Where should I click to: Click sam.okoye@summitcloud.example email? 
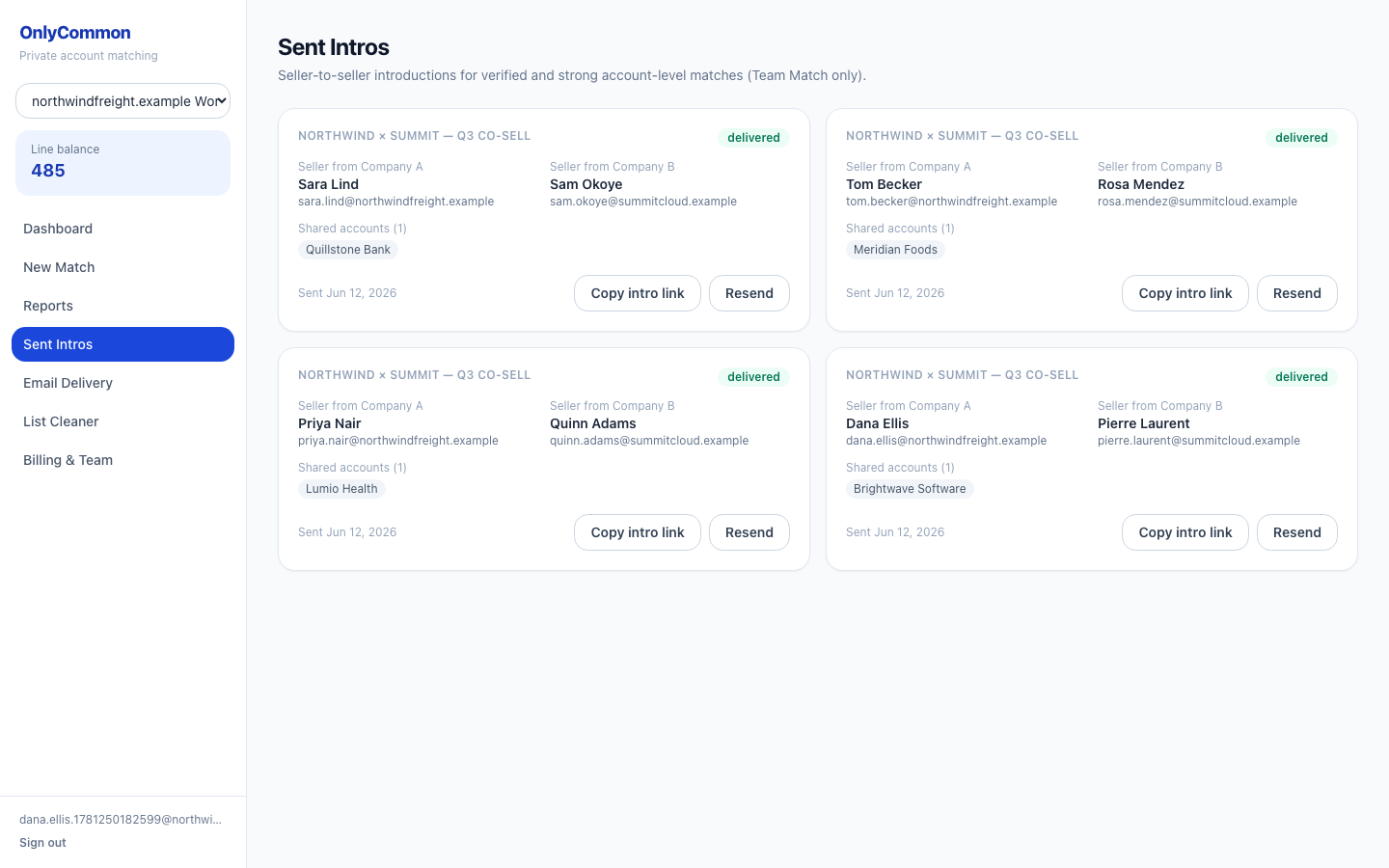pos(643,202)
